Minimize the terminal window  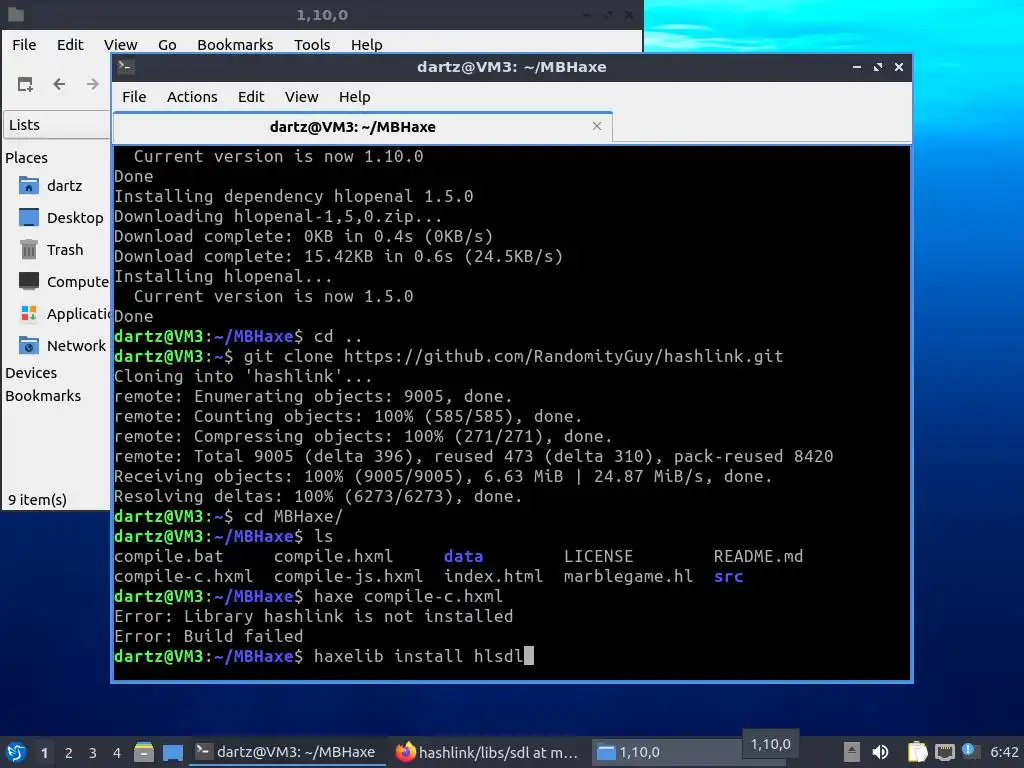pos(857,67)
